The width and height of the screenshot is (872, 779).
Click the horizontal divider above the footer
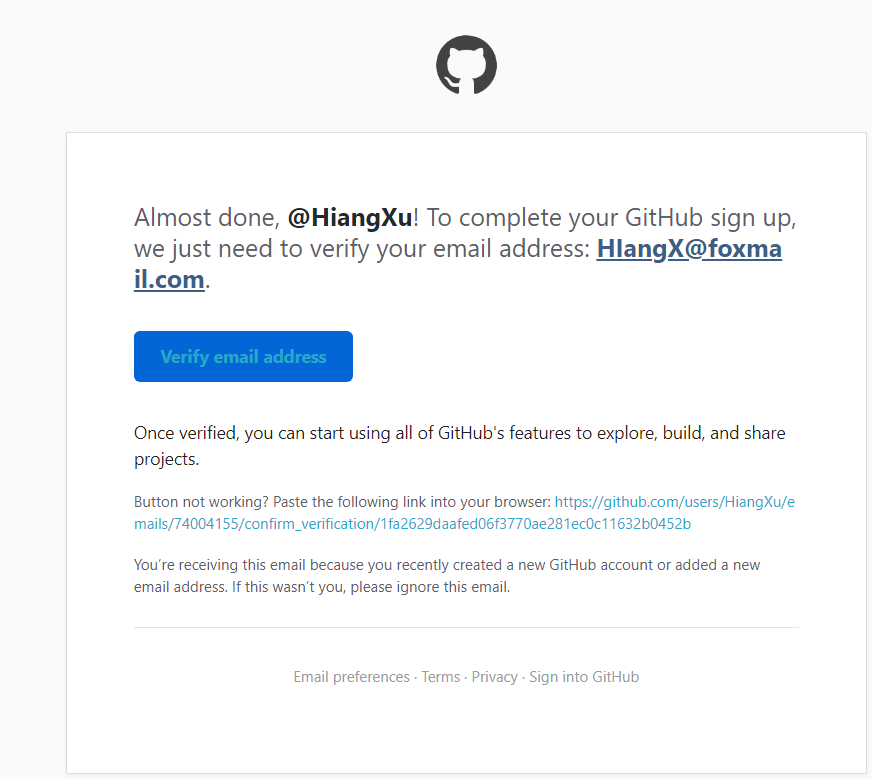pyautogui.click(x=466, y=628)
